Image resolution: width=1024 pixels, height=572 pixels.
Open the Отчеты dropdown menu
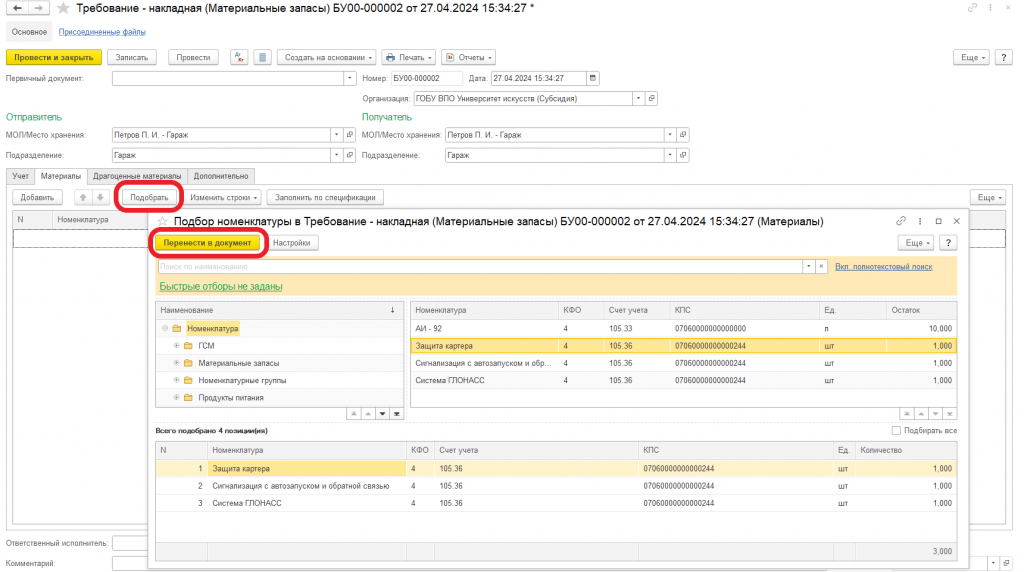pyautogui.click(x=468, y=57)
